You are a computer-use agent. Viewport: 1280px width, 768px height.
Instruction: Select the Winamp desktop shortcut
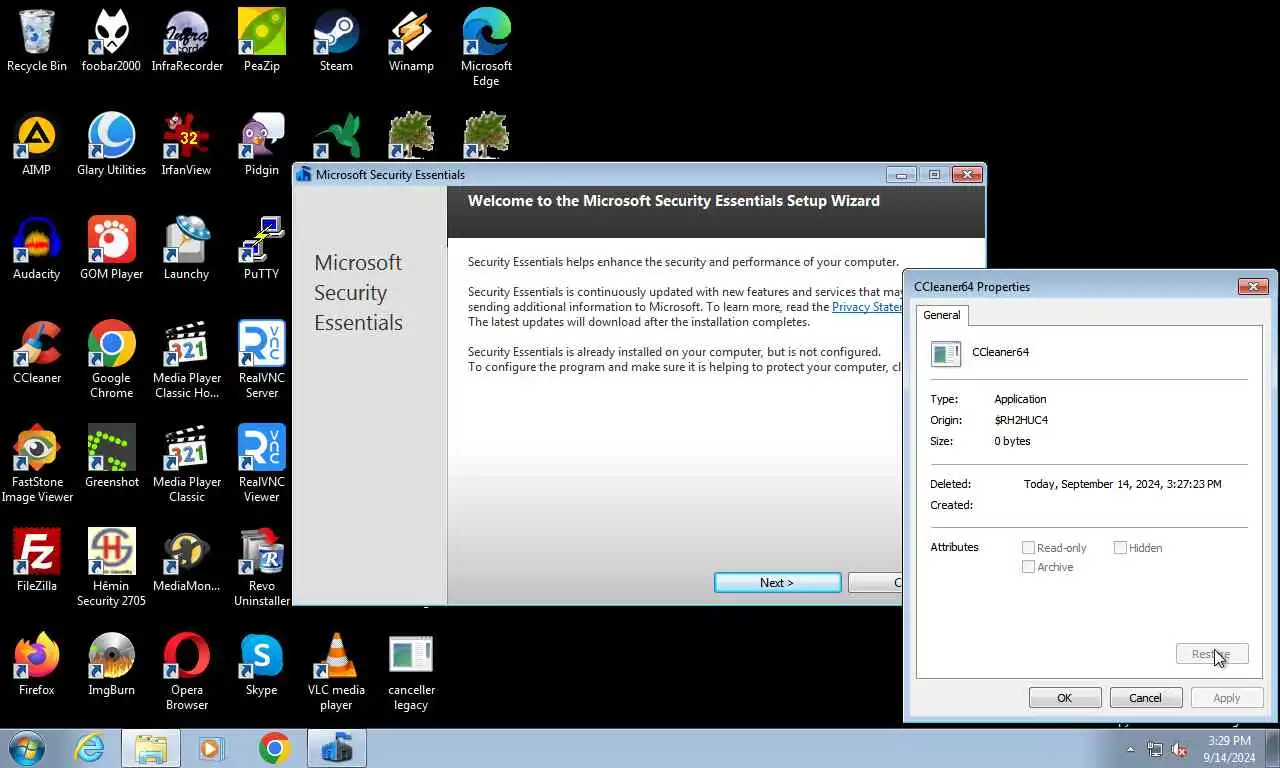[x=411, y=41]
